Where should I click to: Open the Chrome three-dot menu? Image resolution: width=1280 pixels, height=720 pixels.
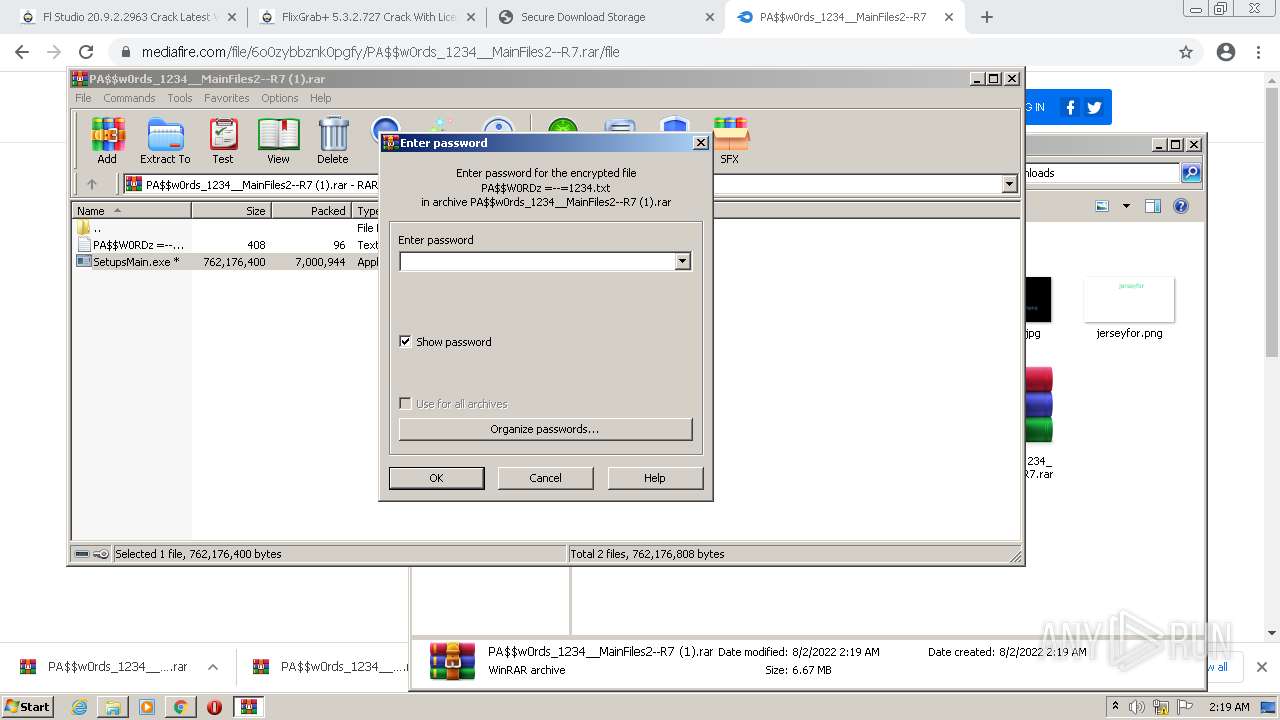click(x=1258, y=52)
